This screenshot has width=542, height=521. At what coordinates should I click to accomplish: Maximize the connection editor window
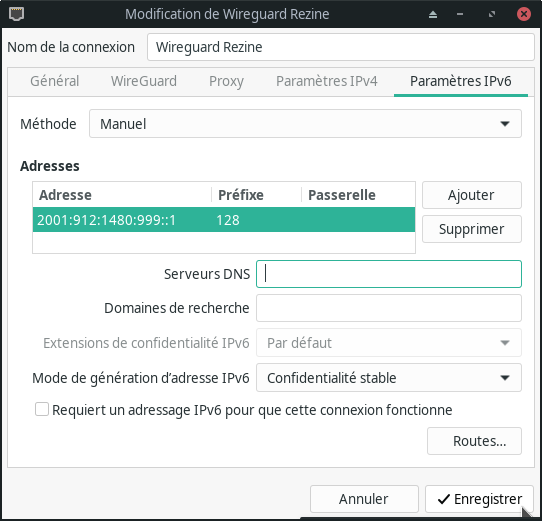point(492,15)
